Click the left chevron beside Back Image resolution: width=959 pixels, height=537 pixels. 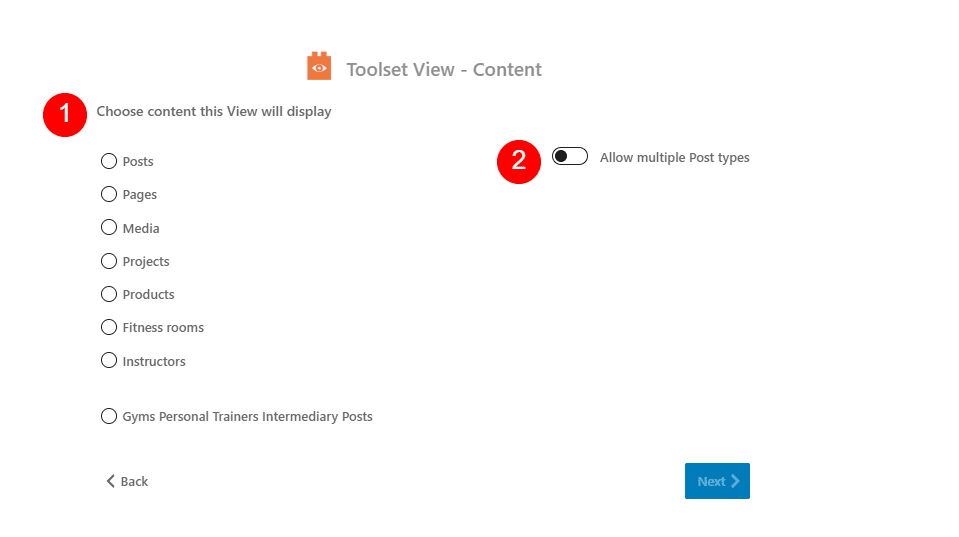(111, 481)
